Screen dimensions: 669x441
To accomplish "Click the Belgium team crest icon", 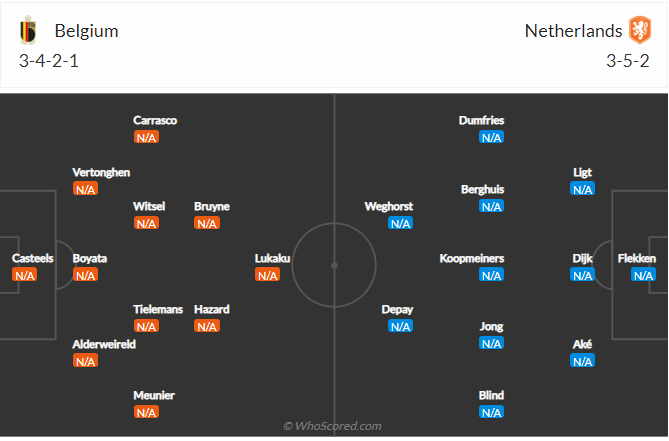I will click(29, 31).
